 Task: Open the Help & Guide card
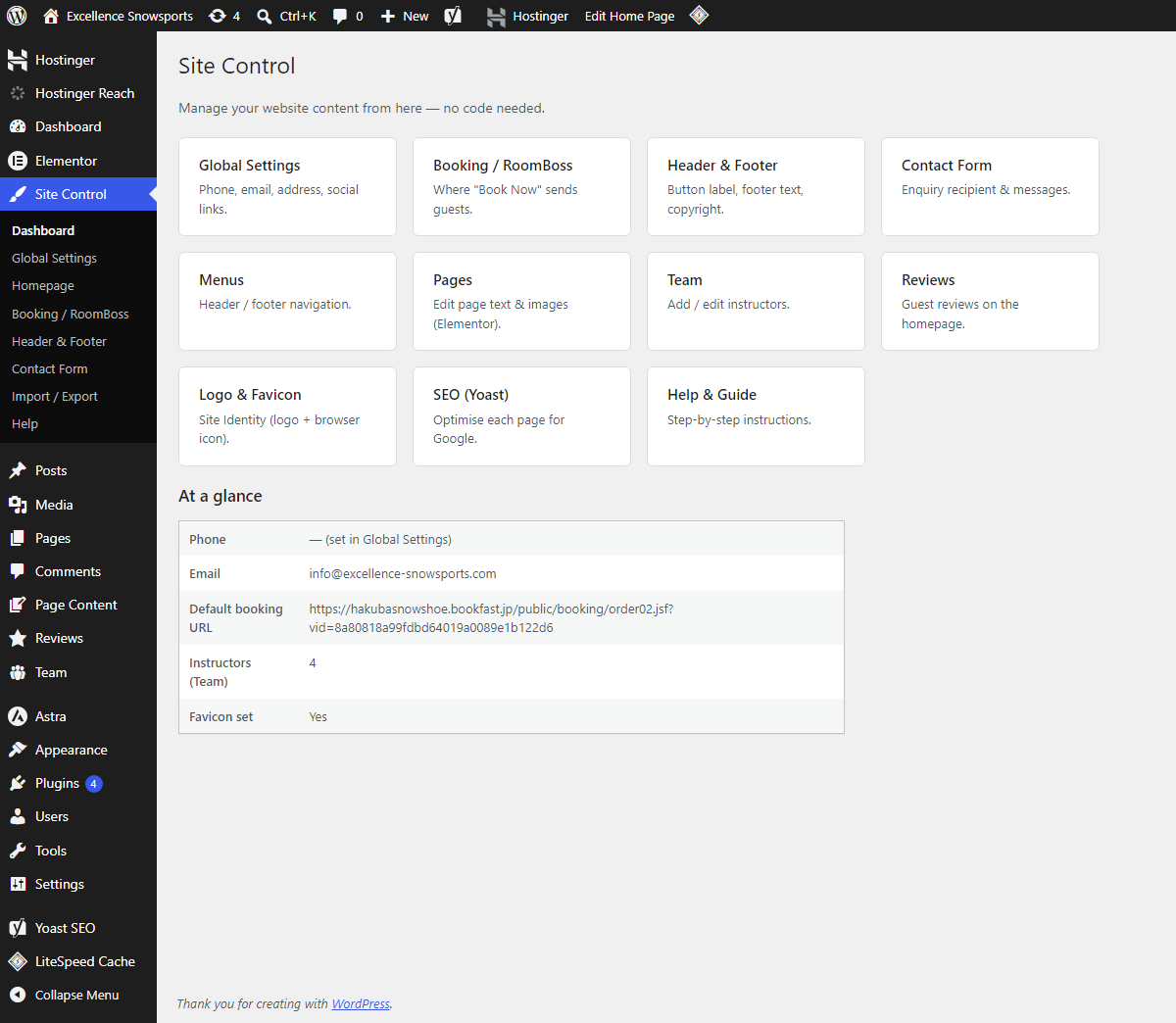point(756,416)
